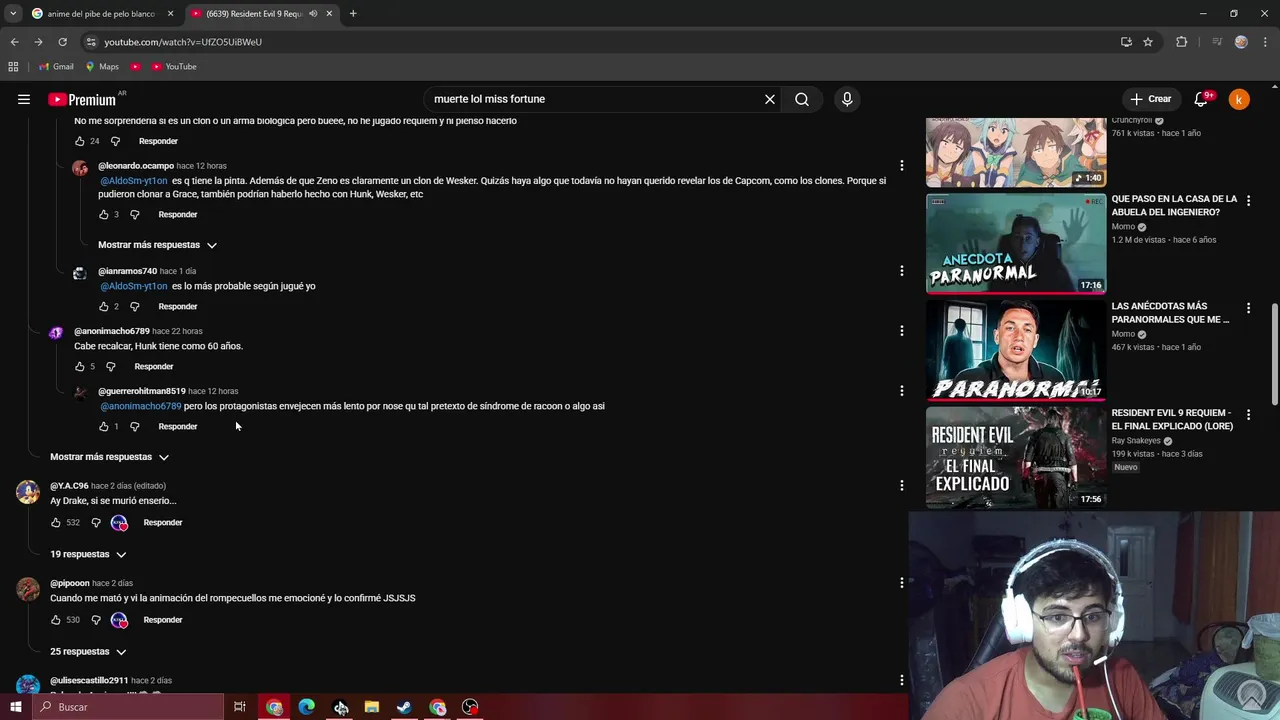Go to YouTube Premium home logo
This screenshot has width=1280, height=720.
[82, 99]
